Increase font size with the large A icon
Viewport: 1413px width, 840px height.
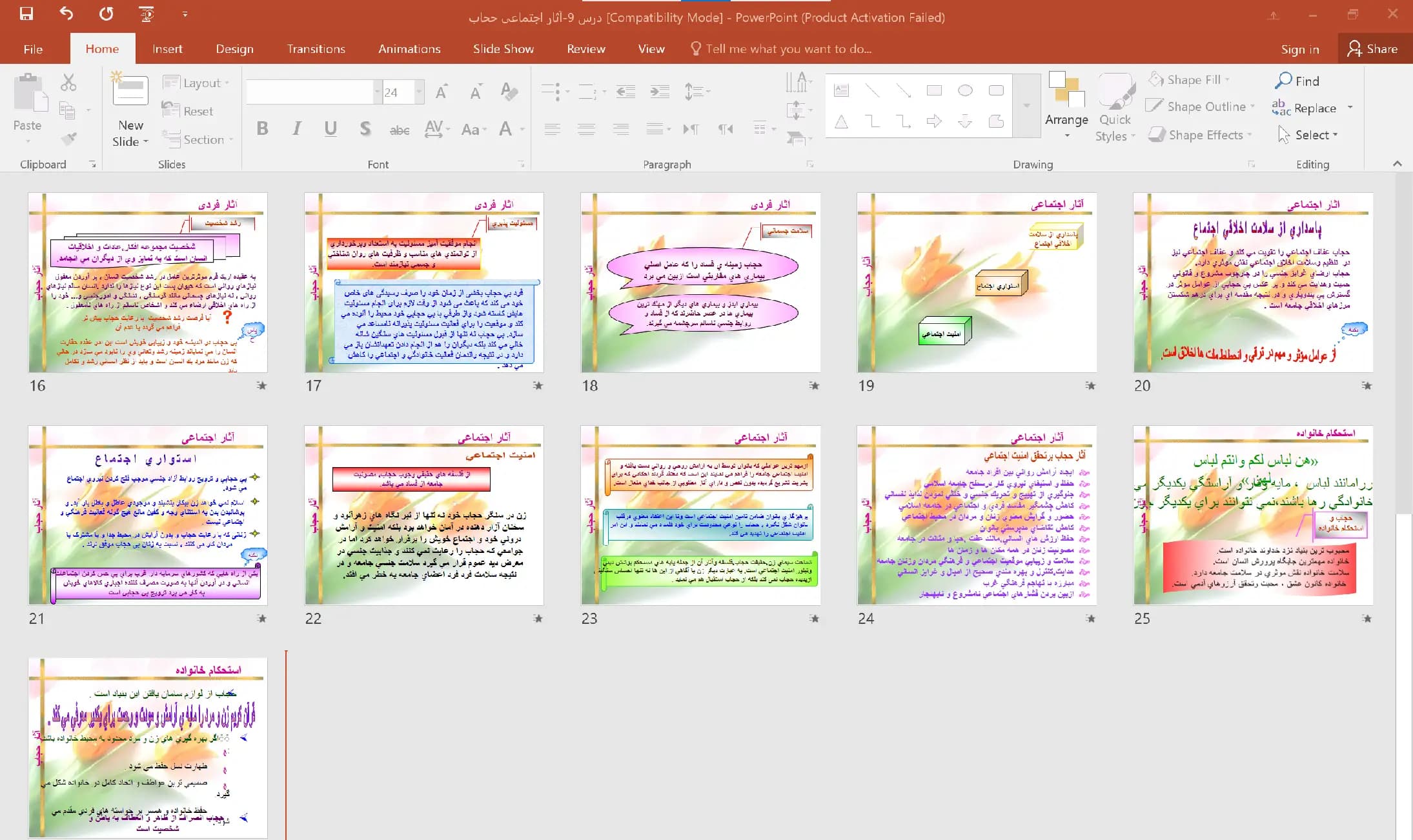point(442,92)
